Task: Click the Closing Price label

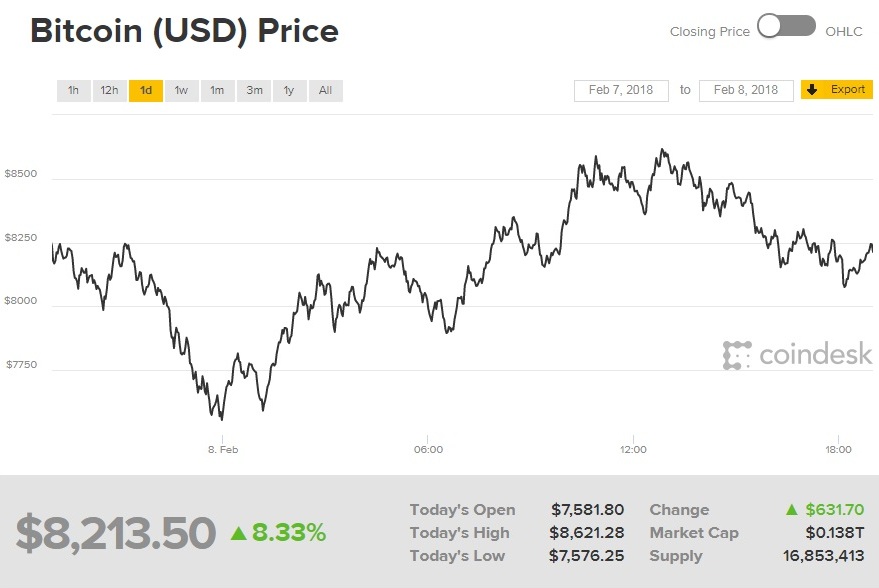Action: 709,32
